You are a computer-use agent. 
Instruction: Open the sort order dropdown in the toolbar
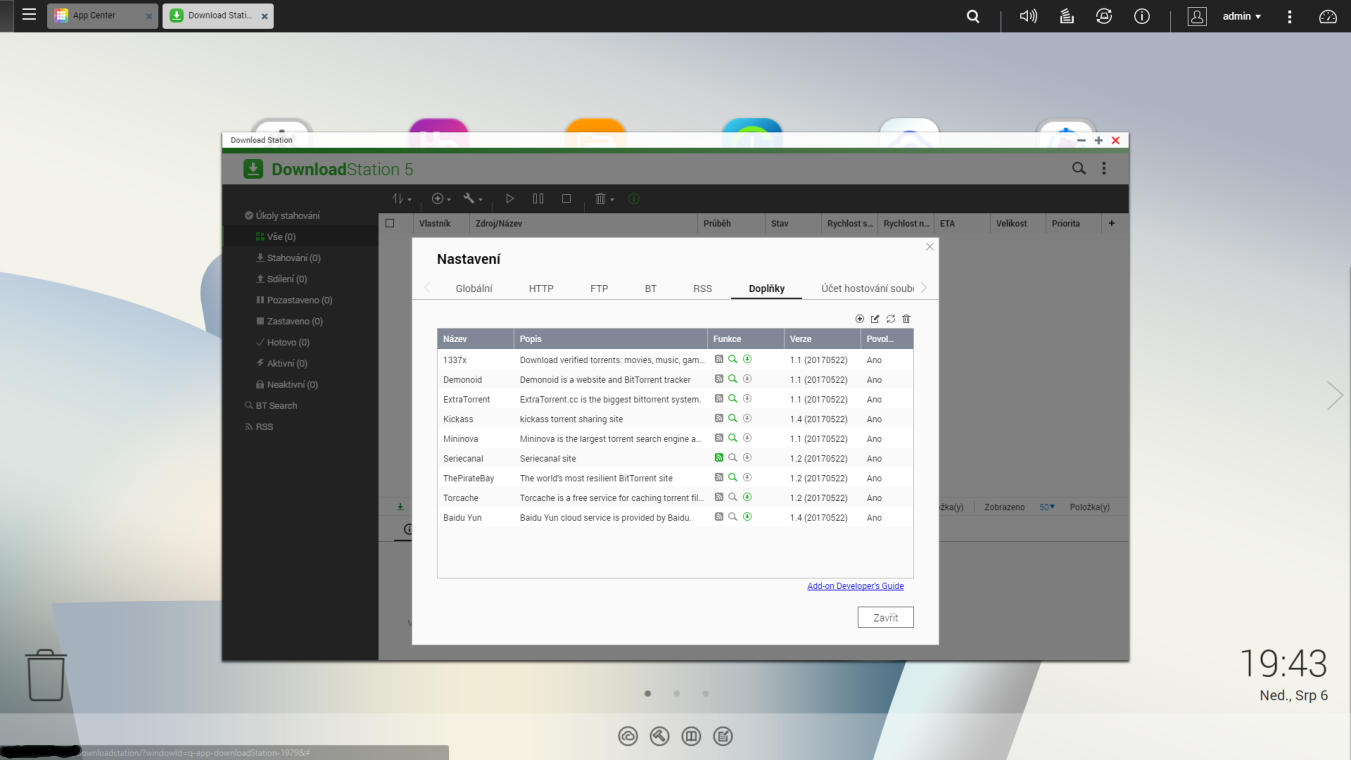[x=402, y=199]
